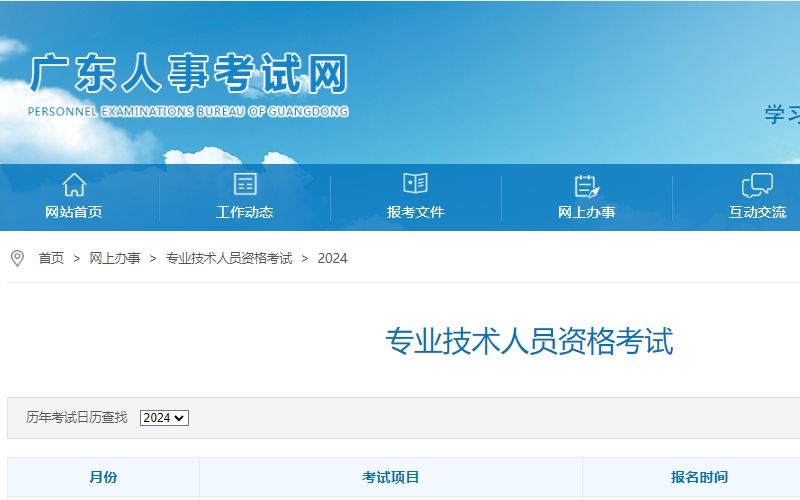Viewport: 800px width, 500px height.
Task: Click 2024 at end of breadcrumb
Action: [x=332, y=258]
